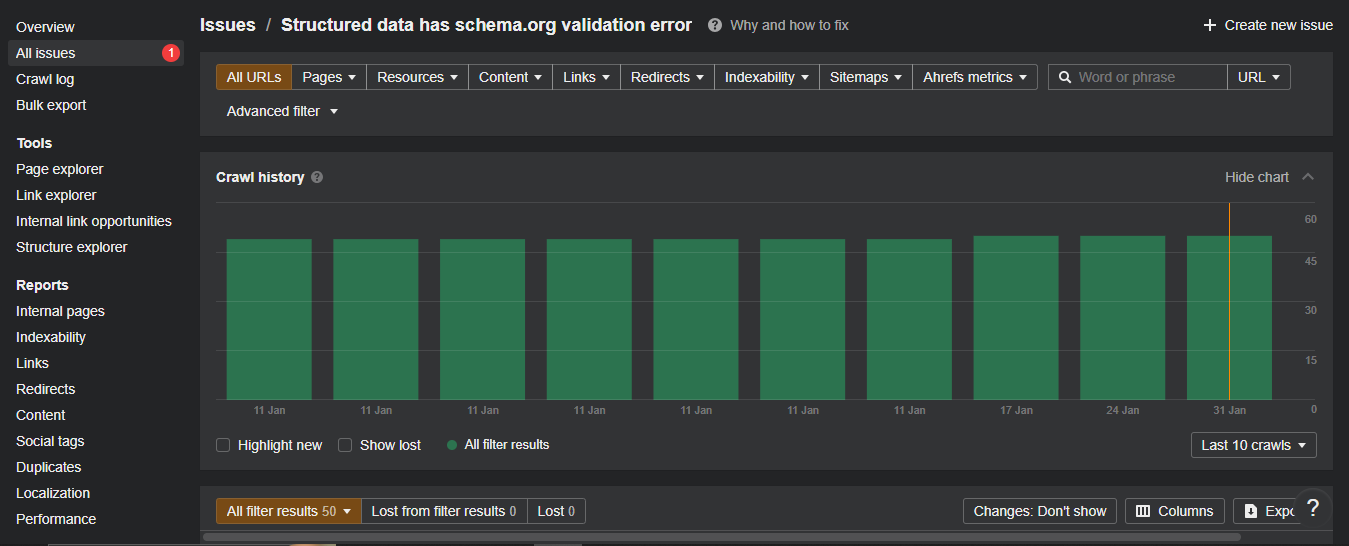Select the Lost 0 tab
Image resolution: width=1349 pixels, height=546 pixels.
(556, 511)
